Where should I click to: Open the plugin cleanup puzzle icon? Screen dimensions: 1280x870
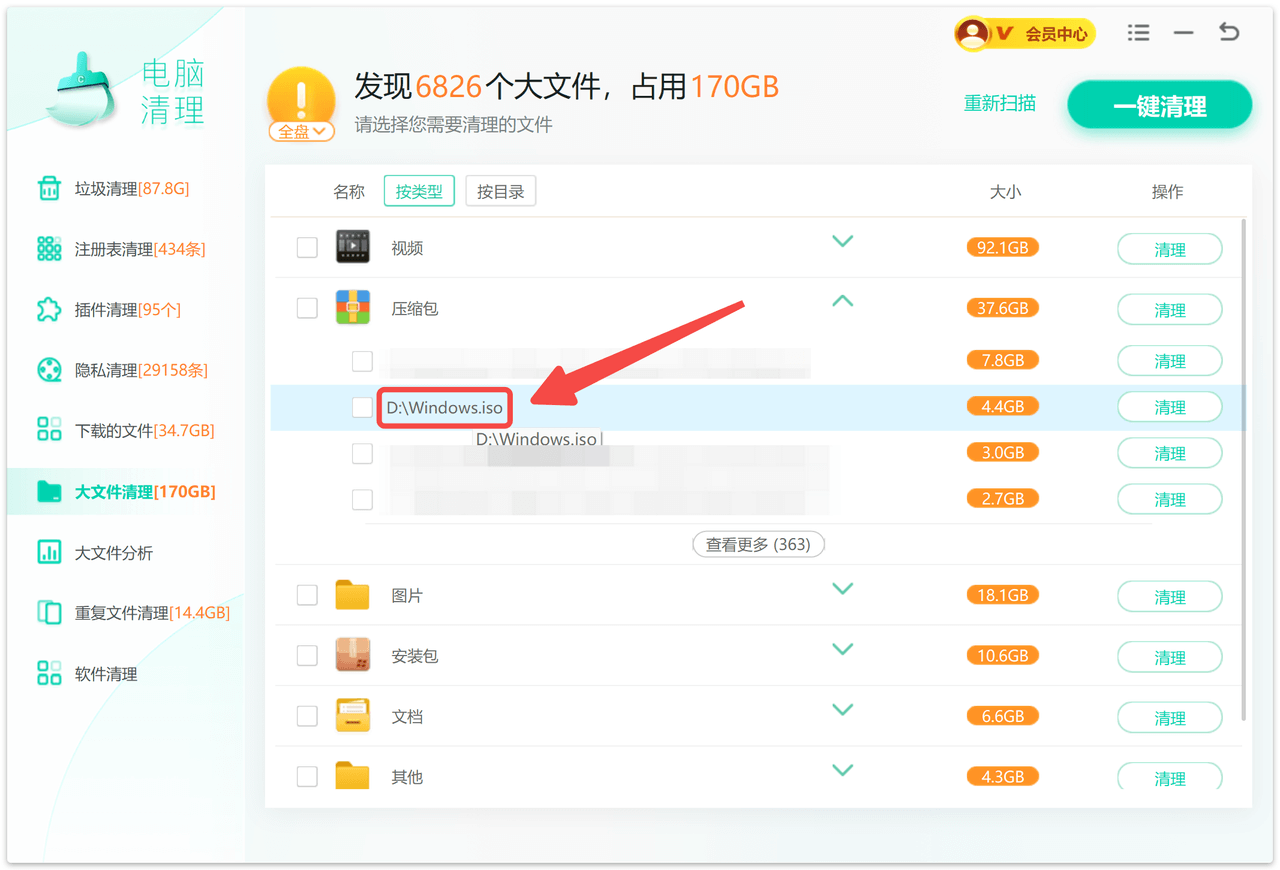tap(49, 310)
